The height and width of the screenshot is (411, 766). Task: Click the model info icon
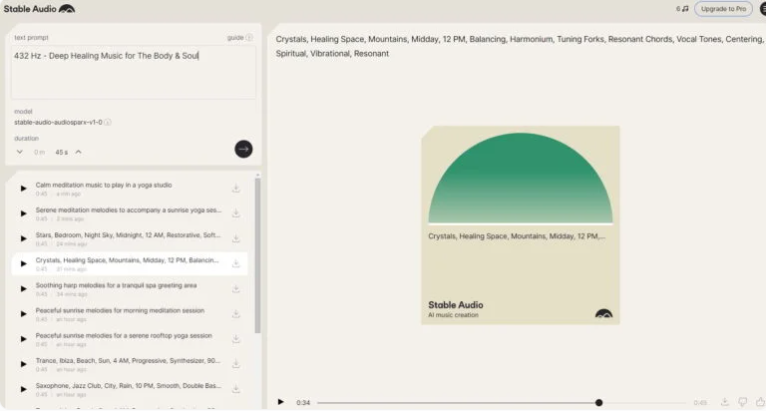(108, 122)
